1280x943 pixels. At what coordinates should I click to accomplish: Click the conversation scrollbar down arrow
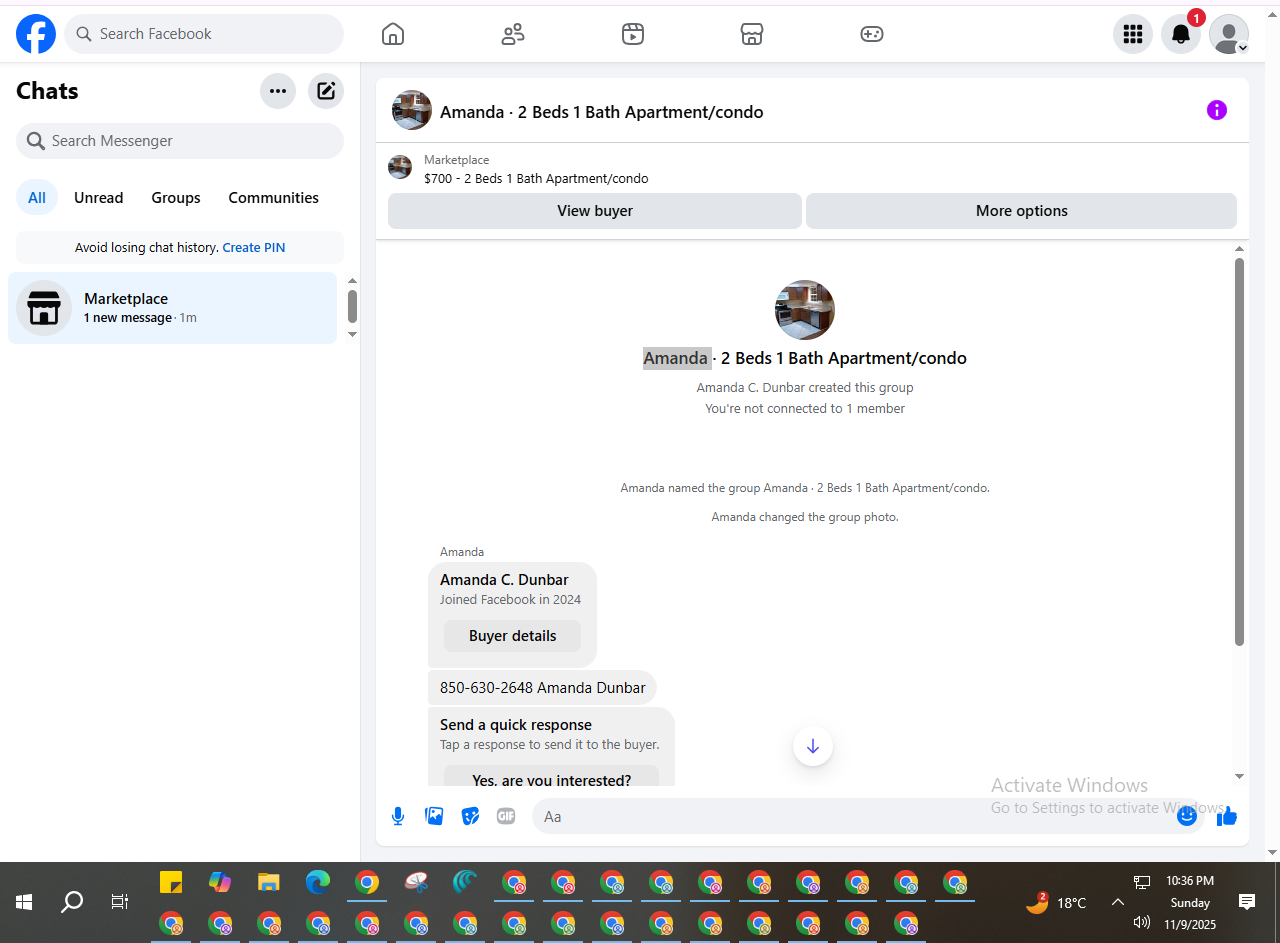pos(1240,776)
